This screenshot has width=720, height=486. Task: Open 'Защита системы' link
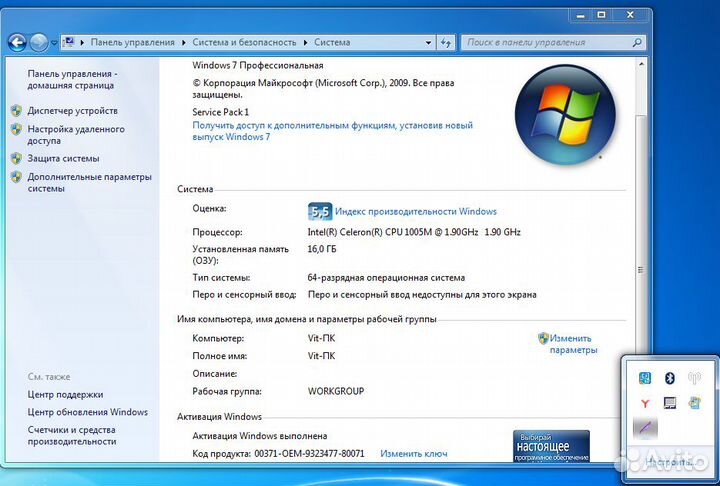click(x=63, y=158)
